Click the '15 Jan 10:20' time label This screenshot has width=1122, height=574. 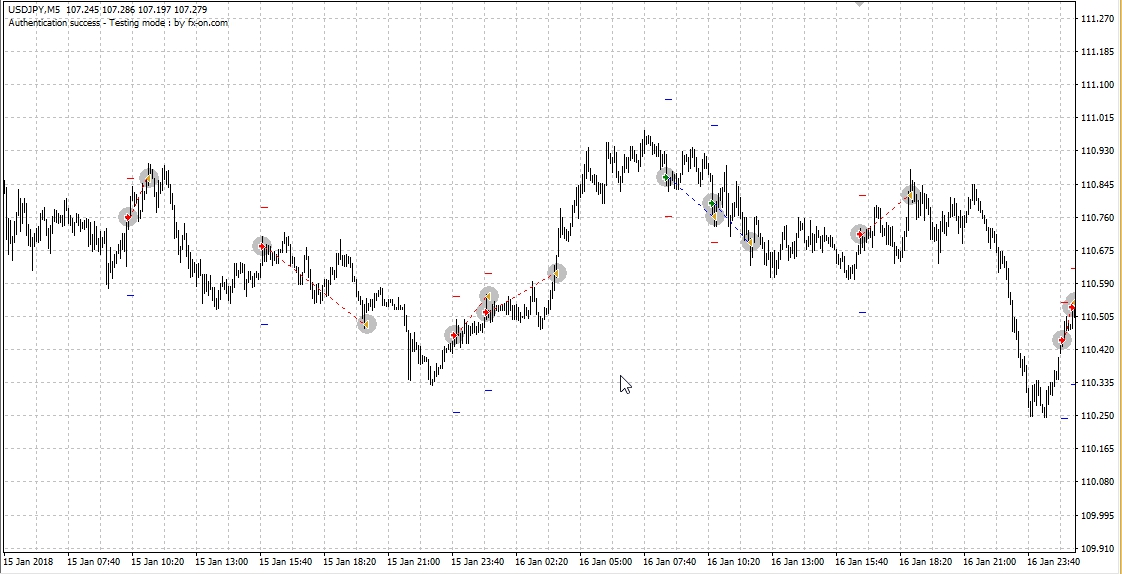tap(157, 563)
